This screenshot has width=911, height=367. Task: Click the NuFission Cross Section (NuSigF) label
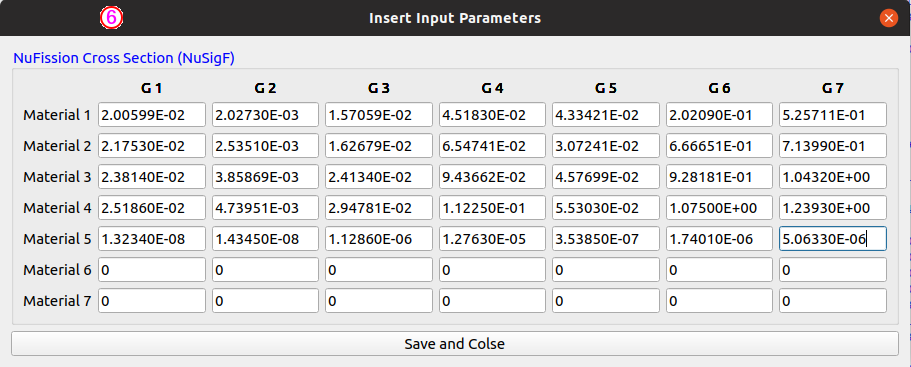124,58
